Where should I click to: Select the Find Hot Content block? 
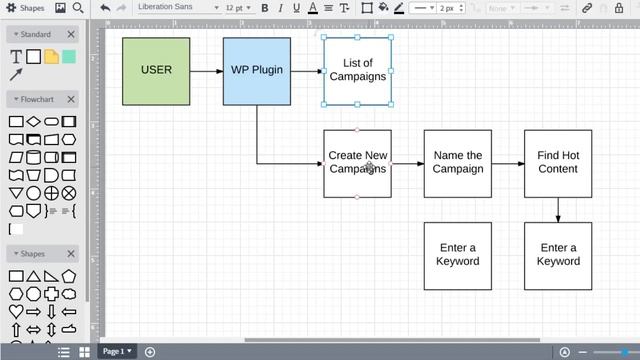[x=558, y=164]
